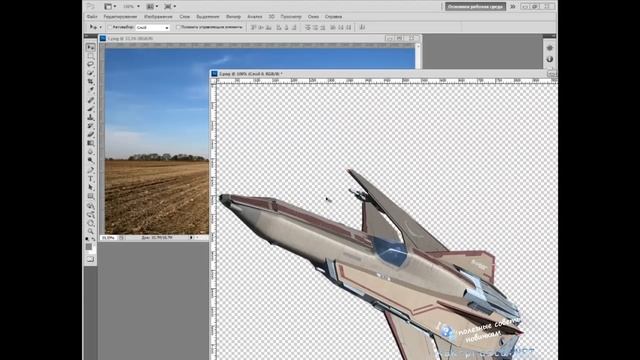Screen dimensions: 640x360
Task: Select the 3D Camera Rotate tool
Action: tap(90, 214)
